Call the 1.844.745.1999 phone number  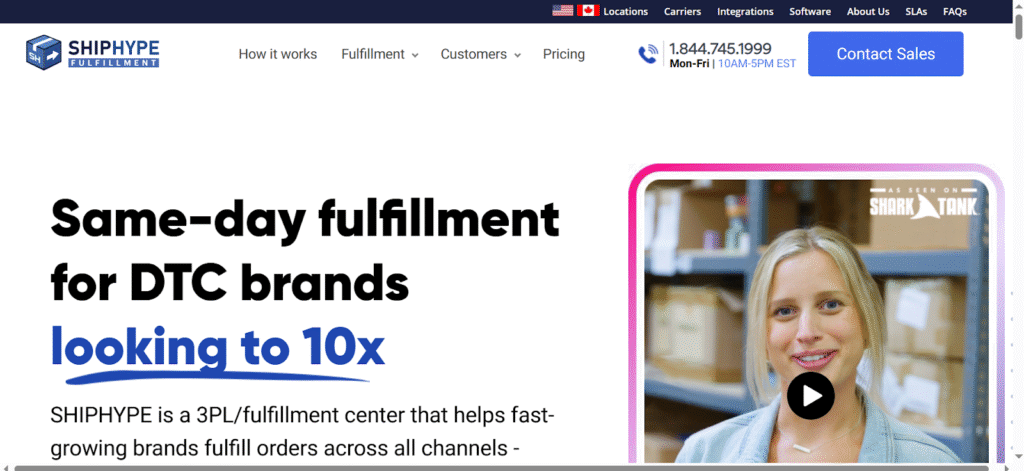(720, 49)
